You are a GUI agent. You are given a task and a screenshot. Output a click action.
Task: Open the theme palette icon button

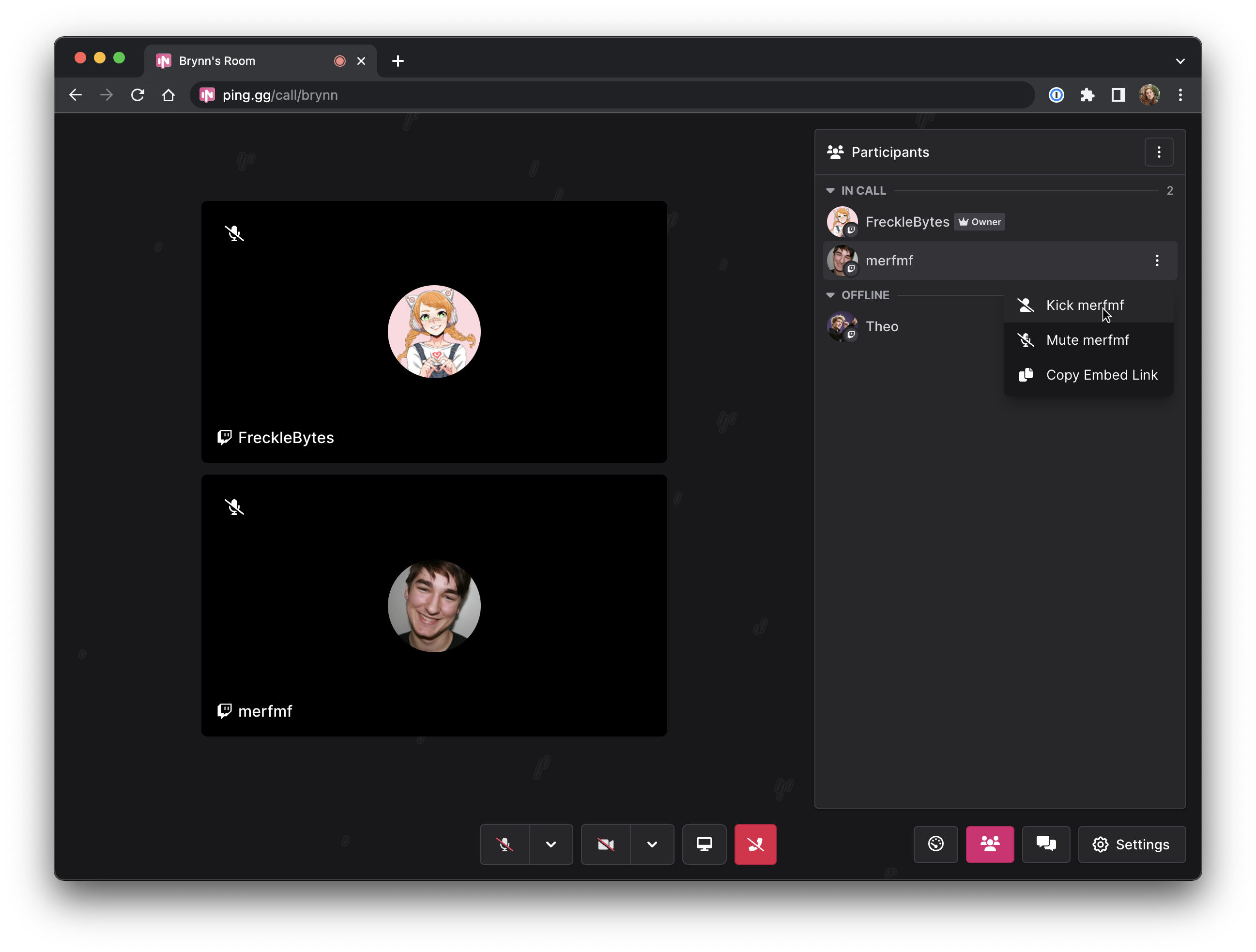[936, 844]
